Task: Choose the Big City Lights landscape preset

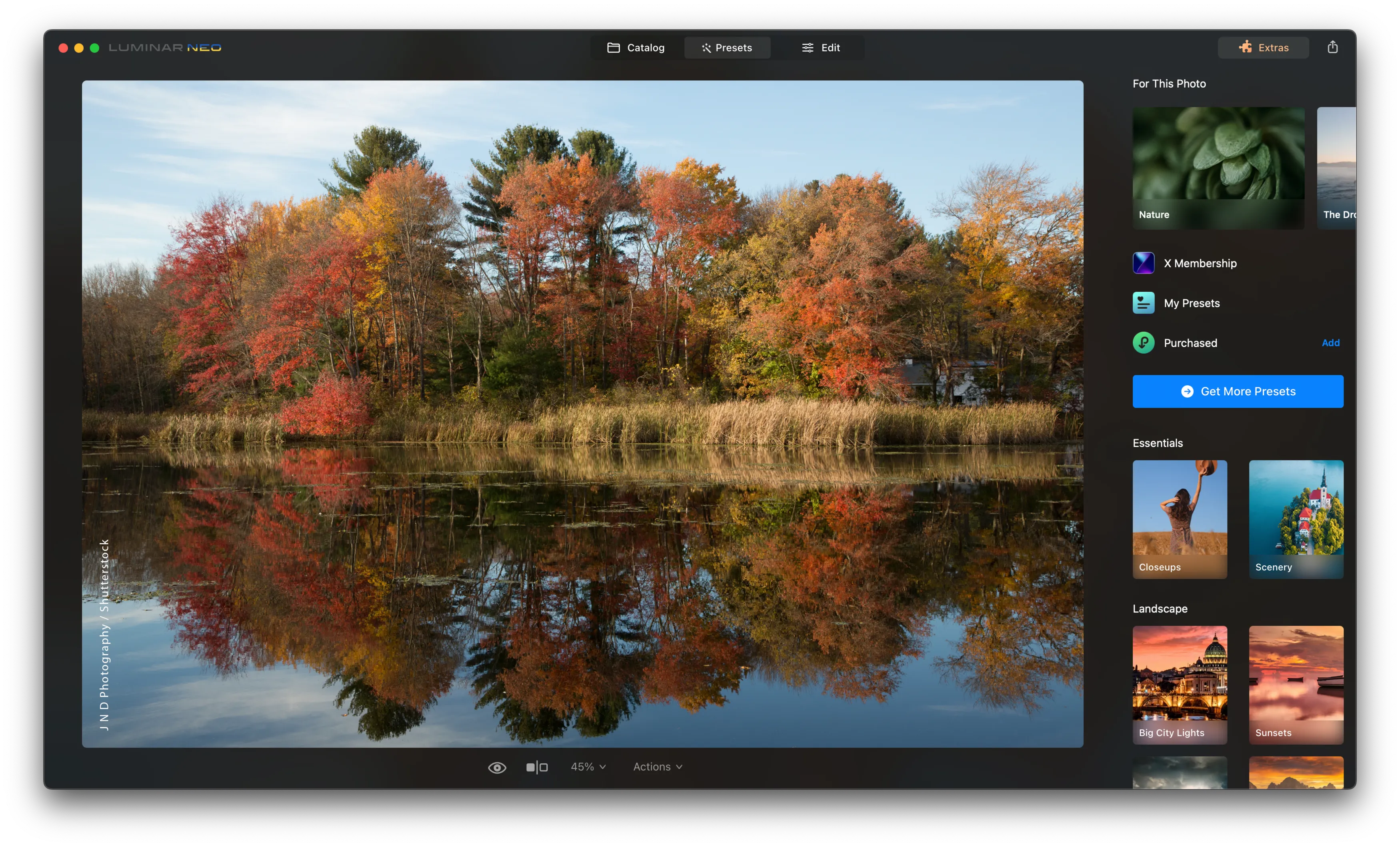Action: 1180,685
